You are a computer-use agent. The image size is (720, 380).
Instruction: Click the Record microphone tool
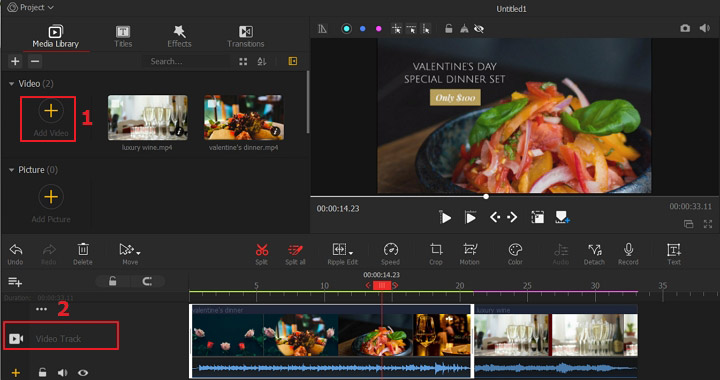pos(628,254)
